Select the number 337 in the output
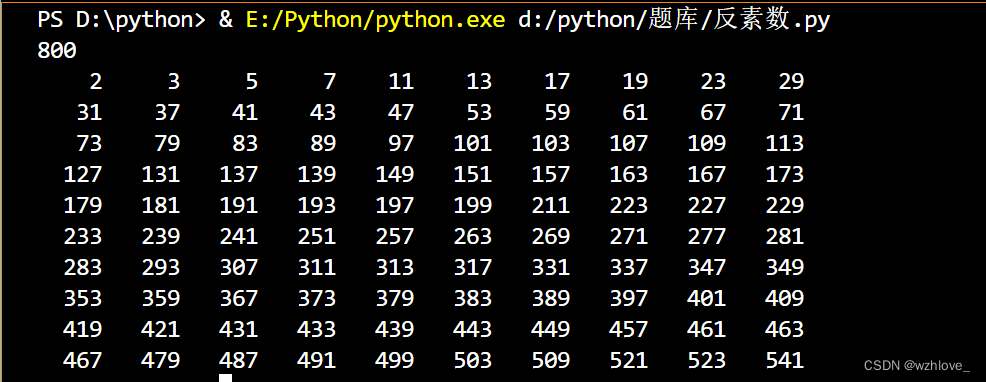The width and height of the screenshot is (986, 382). (629, 267)
